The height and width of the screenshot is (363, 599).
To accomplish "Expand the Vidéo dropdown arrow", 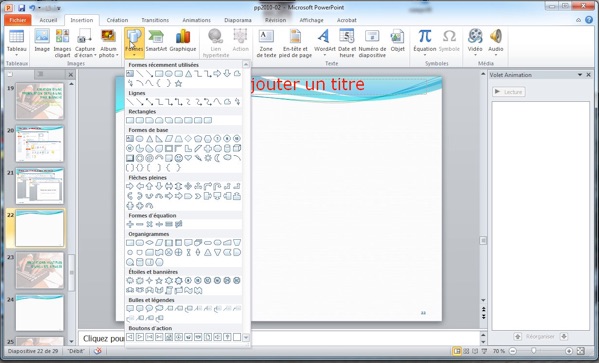I will pos(475,55).
